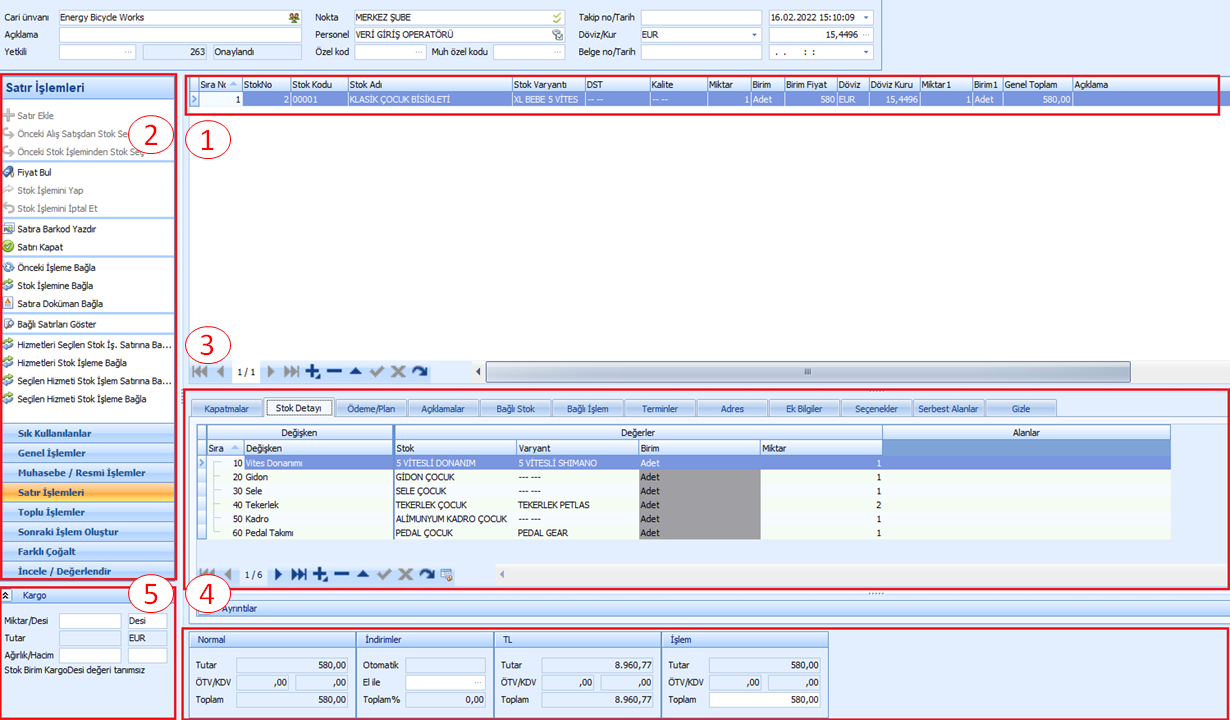Screen dimensions: 1230x720
Task: Click the customer lookup icon in Cari ünvanı
Action: 293,18
